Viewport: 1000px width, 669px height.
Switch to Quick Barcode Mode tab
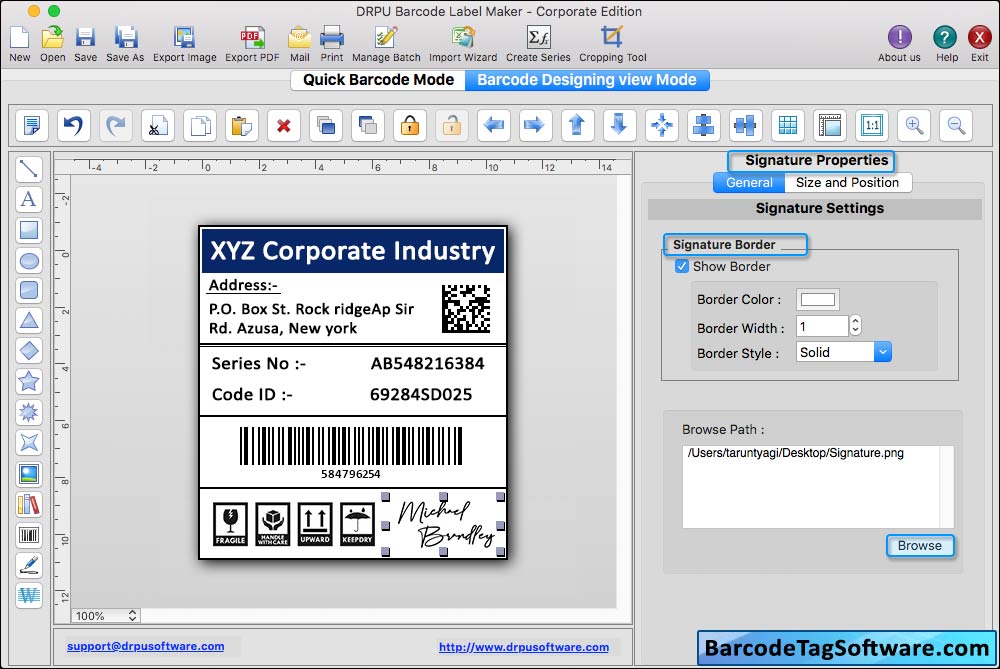378,80
